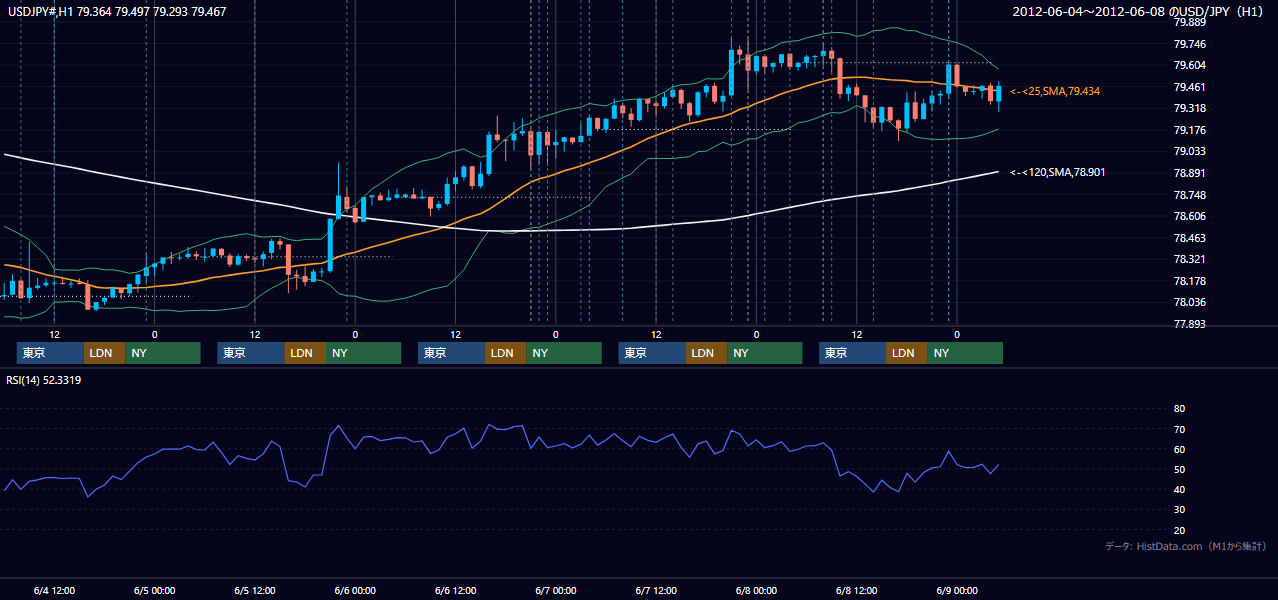
Task: Click price axis value 79.461
Action: (x=1188, y=87)
